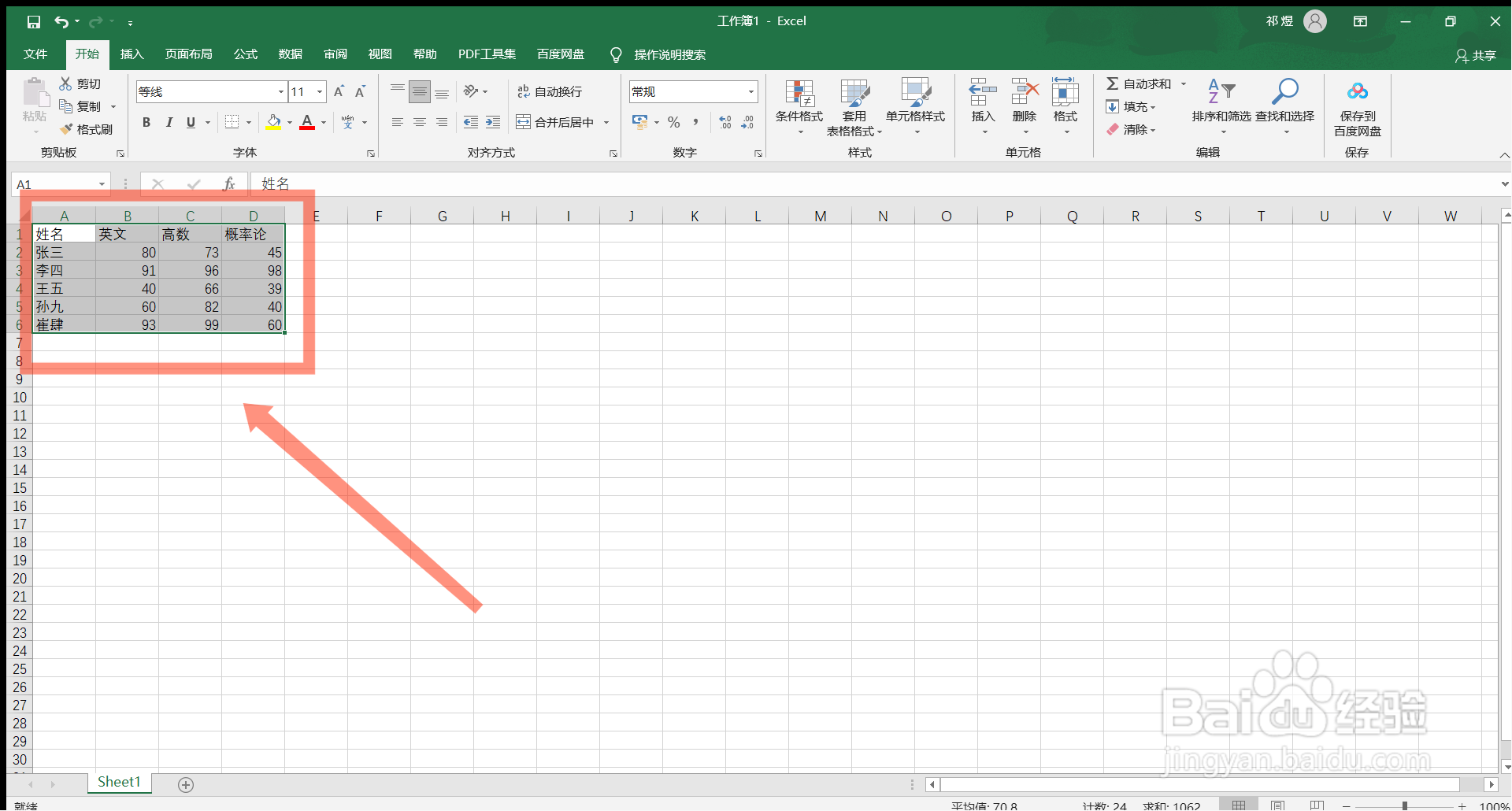The image size is (1512, 811).
Task: Click Merge and Center (合并后居中)
Action: 556,122
